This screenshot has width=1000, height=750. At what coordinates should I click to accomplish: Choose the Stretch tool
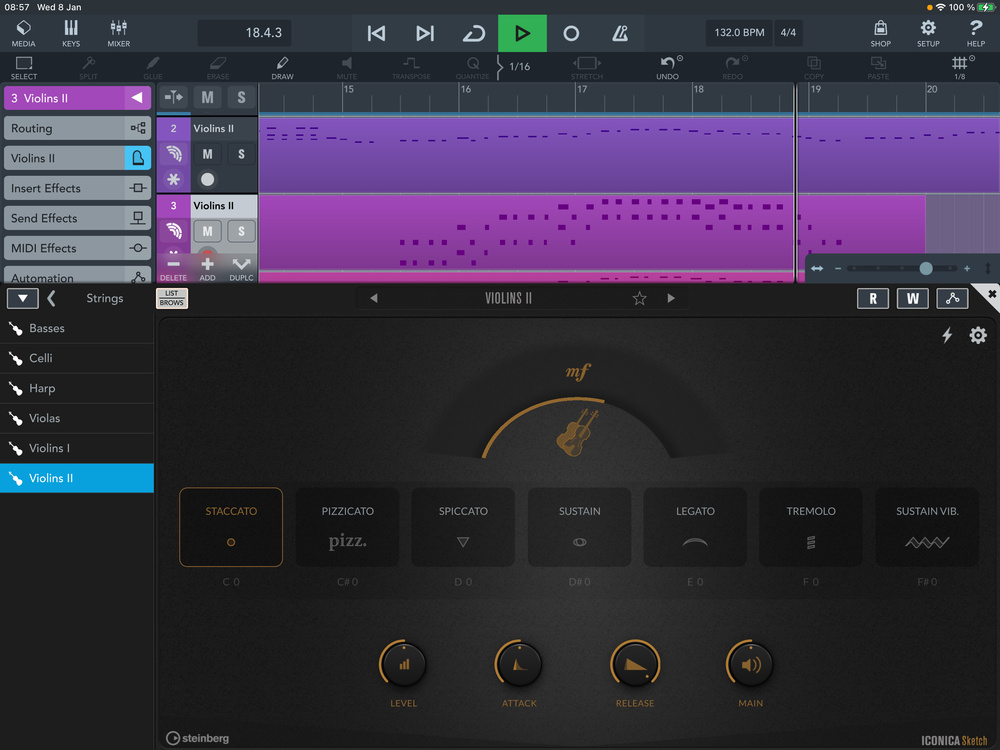(587, 68)
